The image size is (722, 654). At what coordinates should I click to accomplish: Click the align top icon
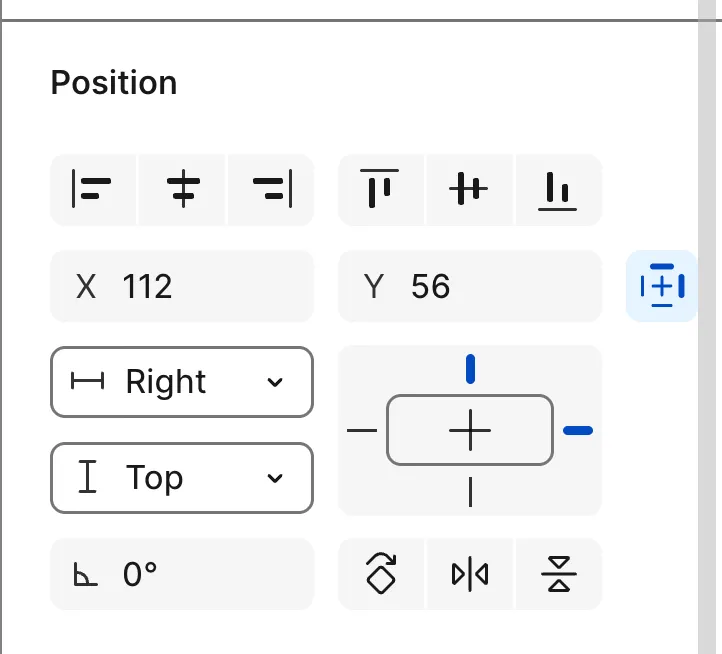(380, 189)
